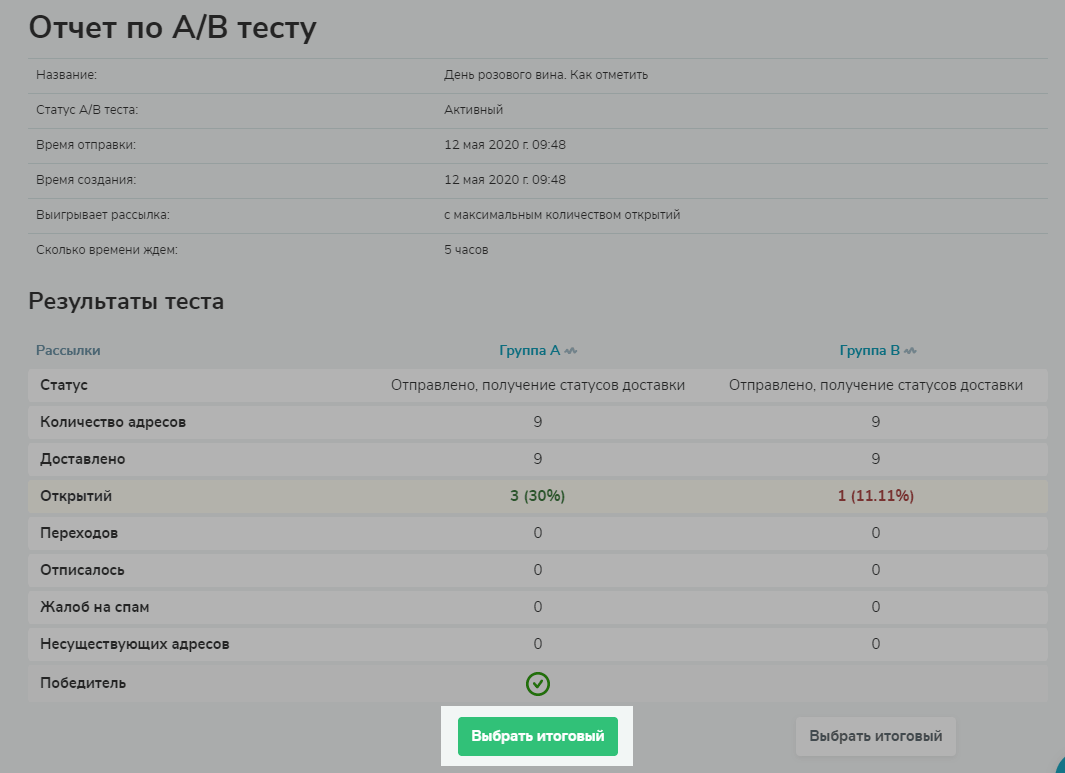The width and height of the screenshot is (1065, 773).
Task: Click the Результаты теста heading
Action: [x=126, y=301]
